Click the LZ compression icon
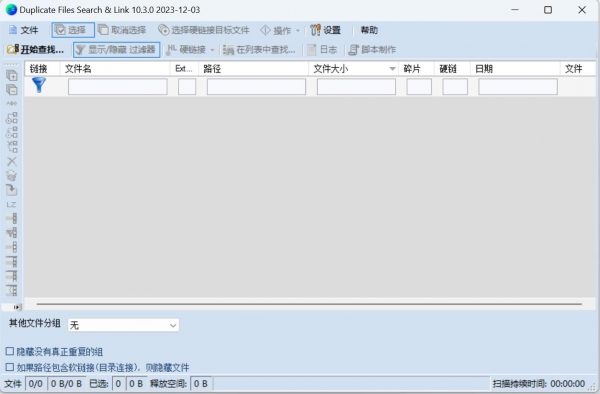The image size is (600, 394). (11, 205)
